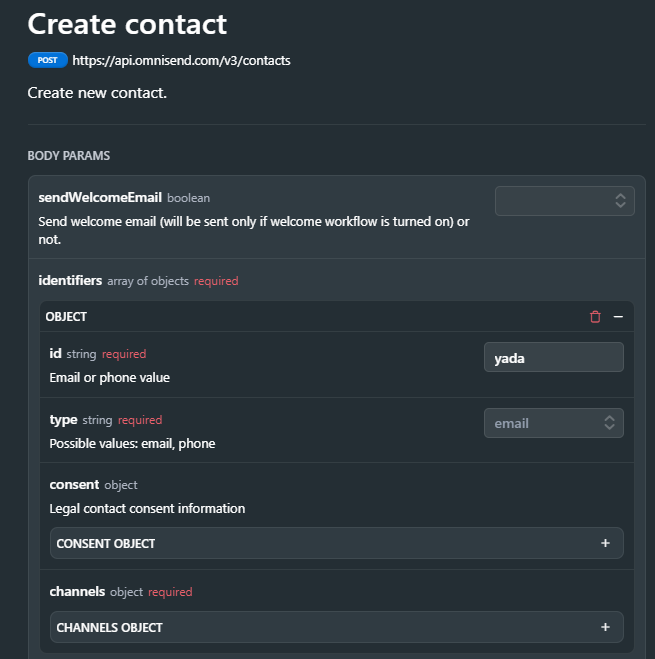Open sendWelcomeEmail boolean dropdown
655x659 pixels.
[x=565, y=201]
